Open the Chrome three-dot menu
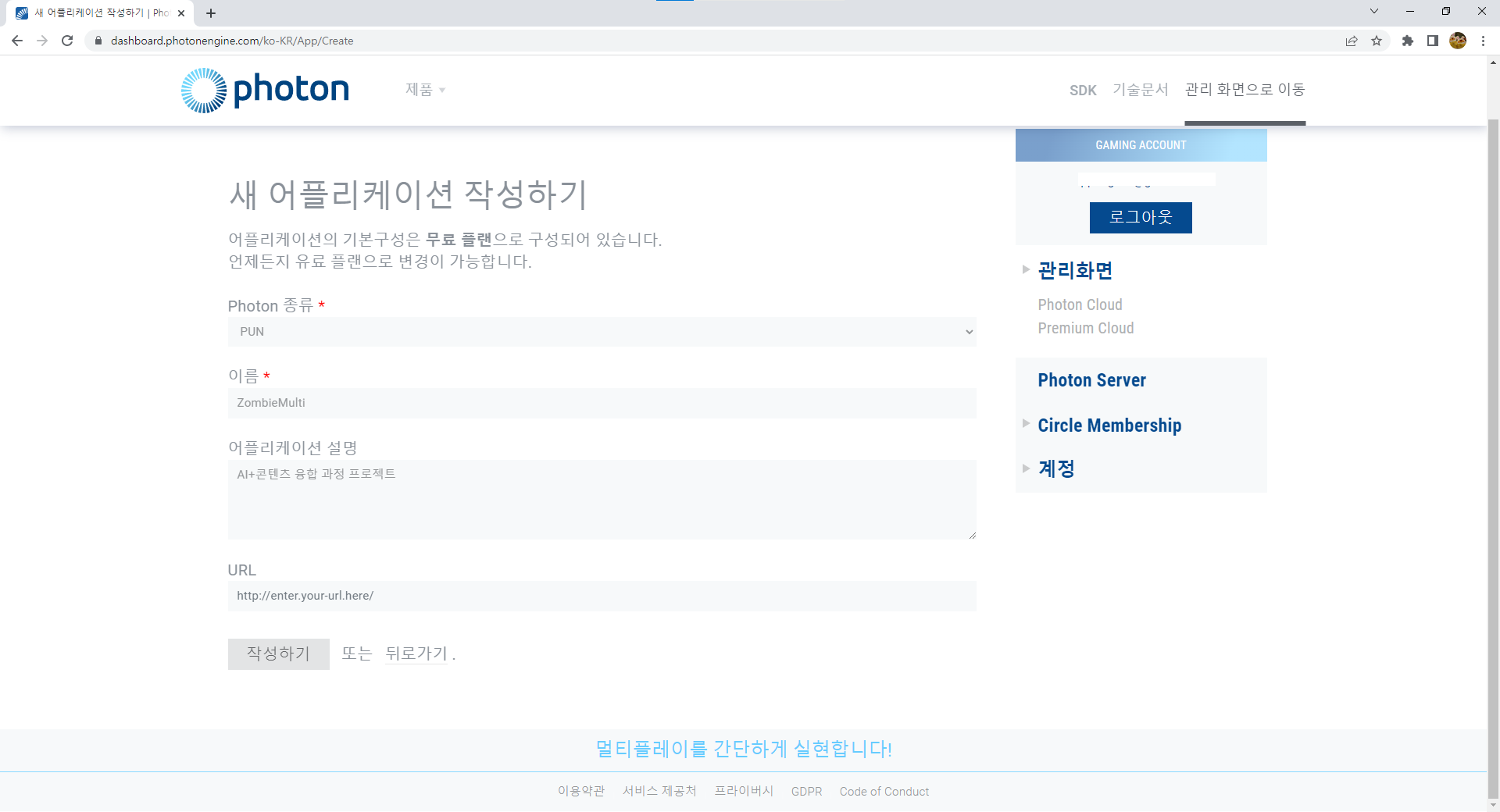Image resolution: width=1500 pixels, height=812 pixels. pyautogui.click(x=1483, y=41)
